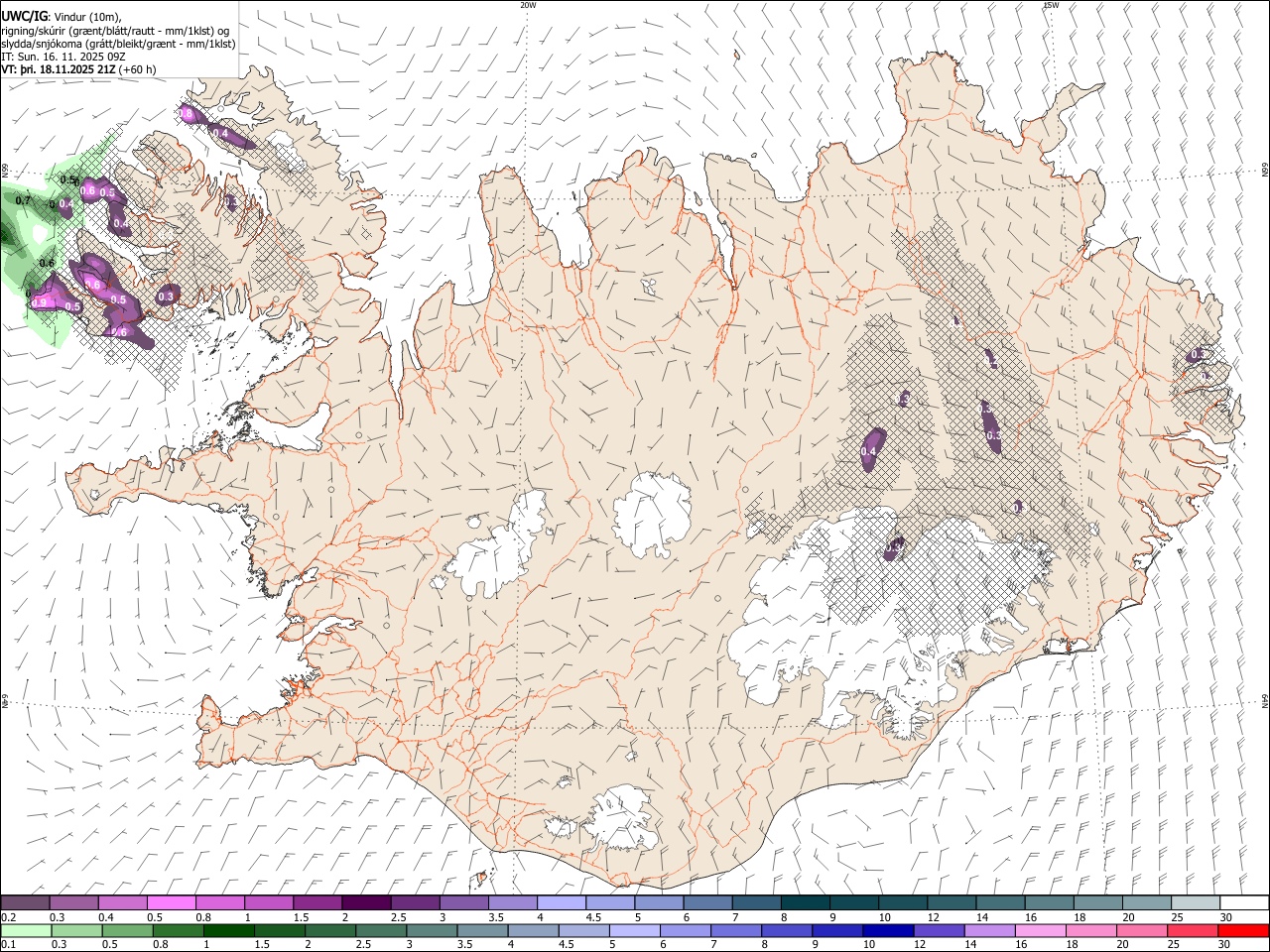
Task: Click the upper legend swatch labeled 0.2
Action: 26,902
